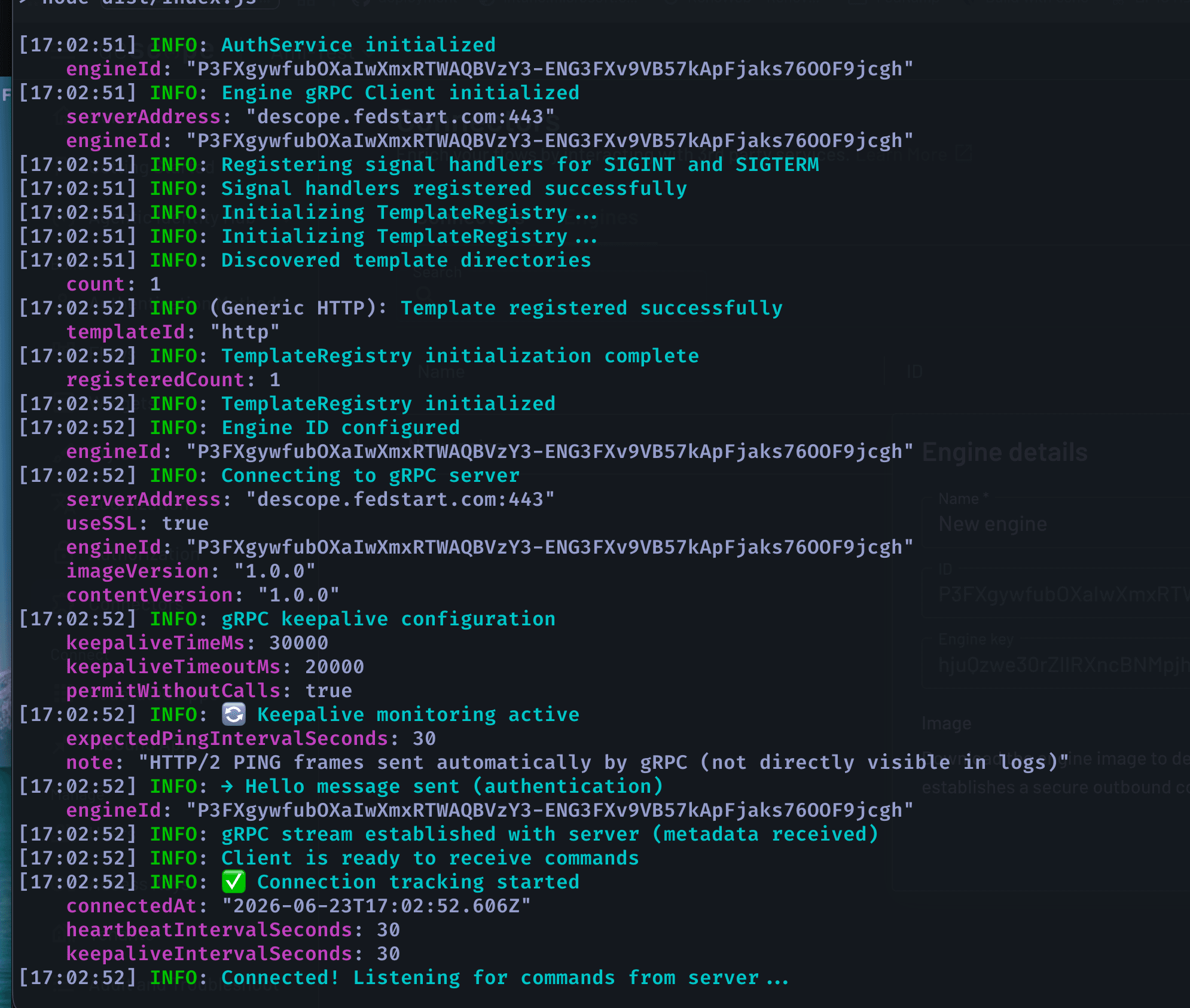
Task: Click the 'keepaliveTimeMs: 30000' value
Action: (x=298, y=643)
